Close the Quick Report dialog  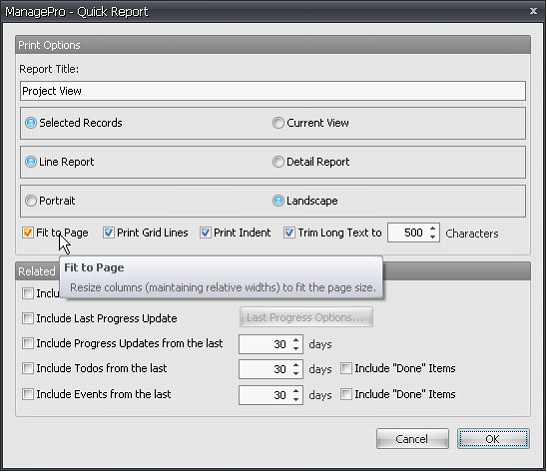[x=533, y=11]
